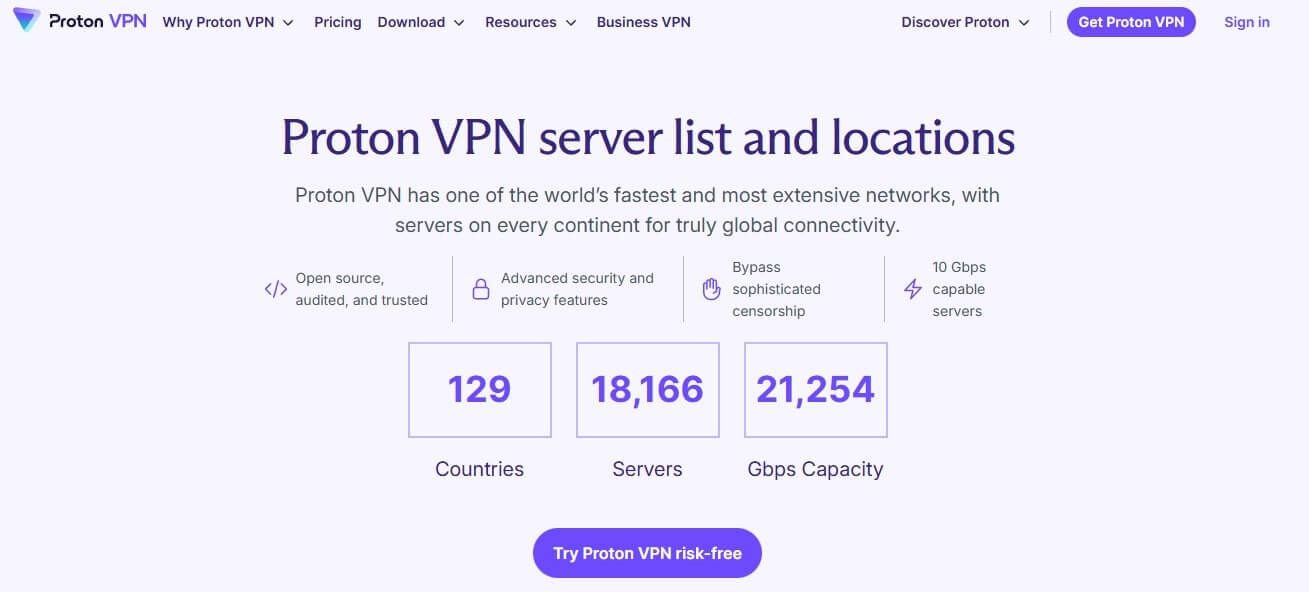Click the censorship bypass hand icon
The height and width of the screenshot is (592, 1309).
[x=711, y=288]
